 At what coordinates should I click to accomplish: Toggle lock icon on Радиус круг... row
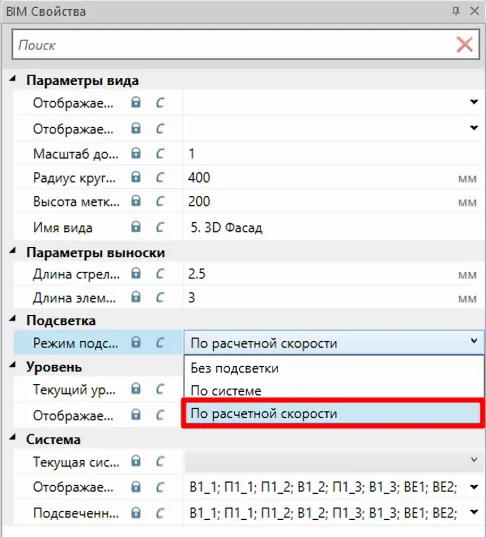tap(136, 177)
